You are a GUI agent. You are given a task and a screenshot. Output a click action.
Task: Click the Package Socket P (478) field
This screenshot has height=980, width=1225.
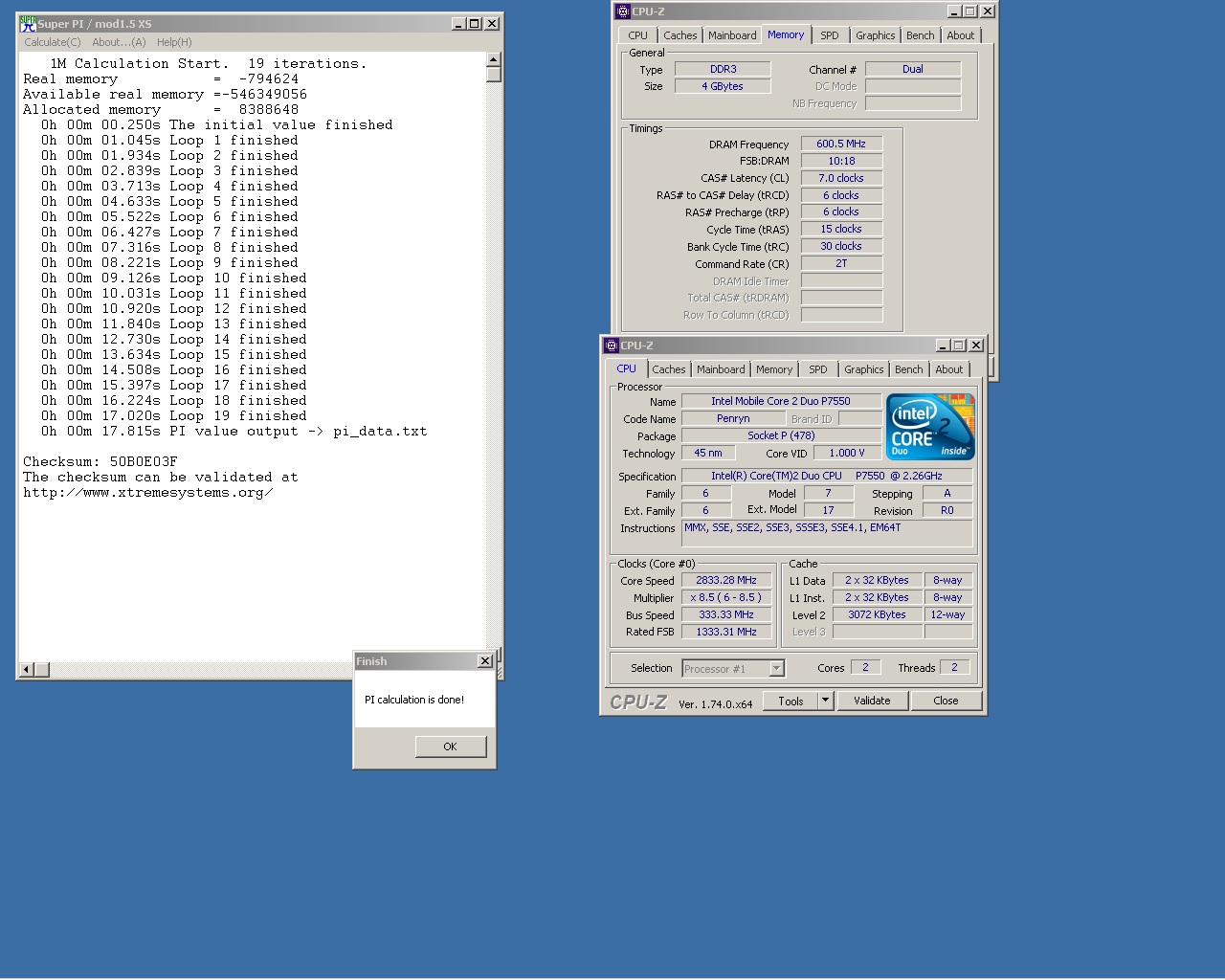pos(781,435)
